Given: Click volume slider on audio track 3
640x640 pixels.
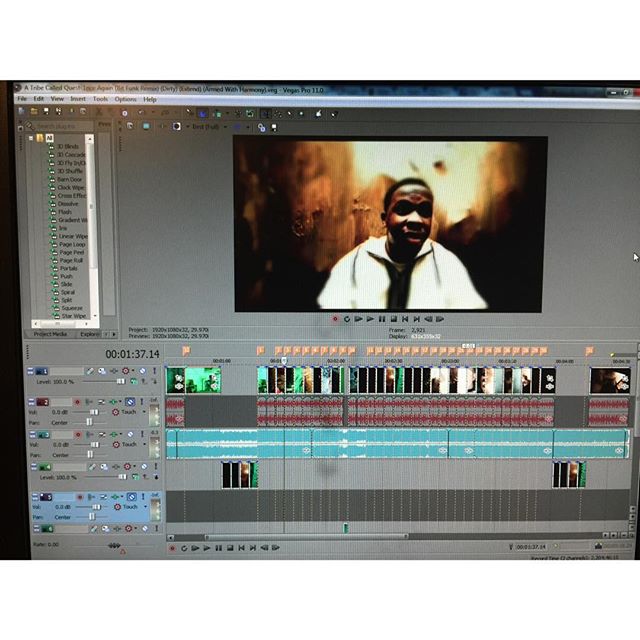Looking at the screenshot, I should pos(95,444).
